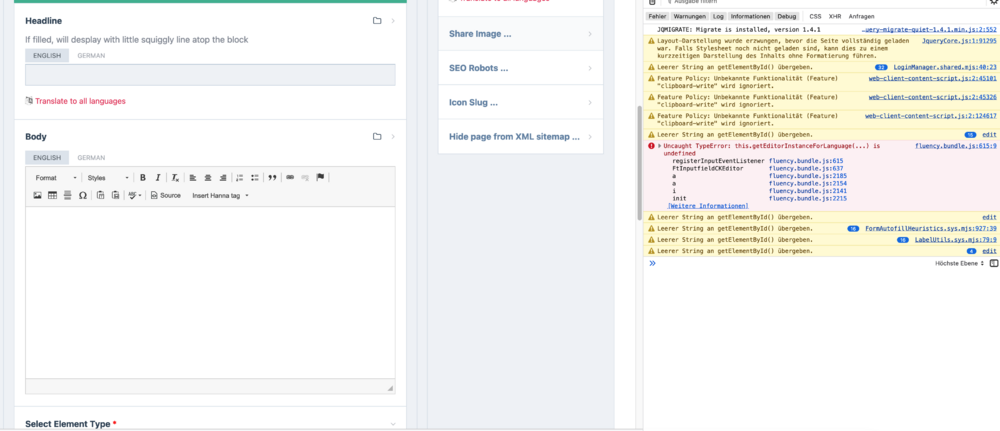Toggle the Debug console filter
Viewport: 1000px width, 431px height.
tap(787, 17)
